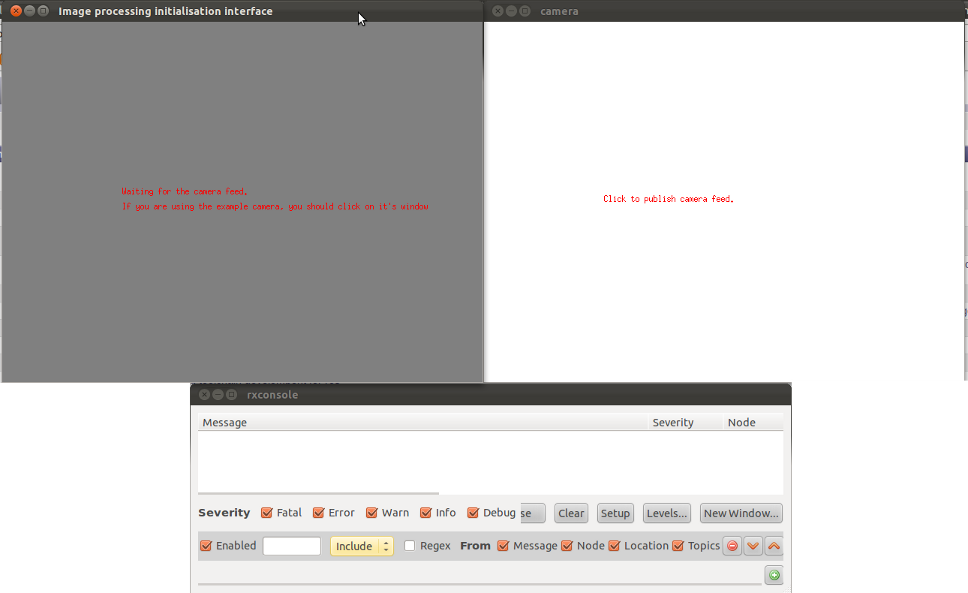Remove the filter with the red minus icon
This screenshot has height=593, width=968.
click(732, 546)
